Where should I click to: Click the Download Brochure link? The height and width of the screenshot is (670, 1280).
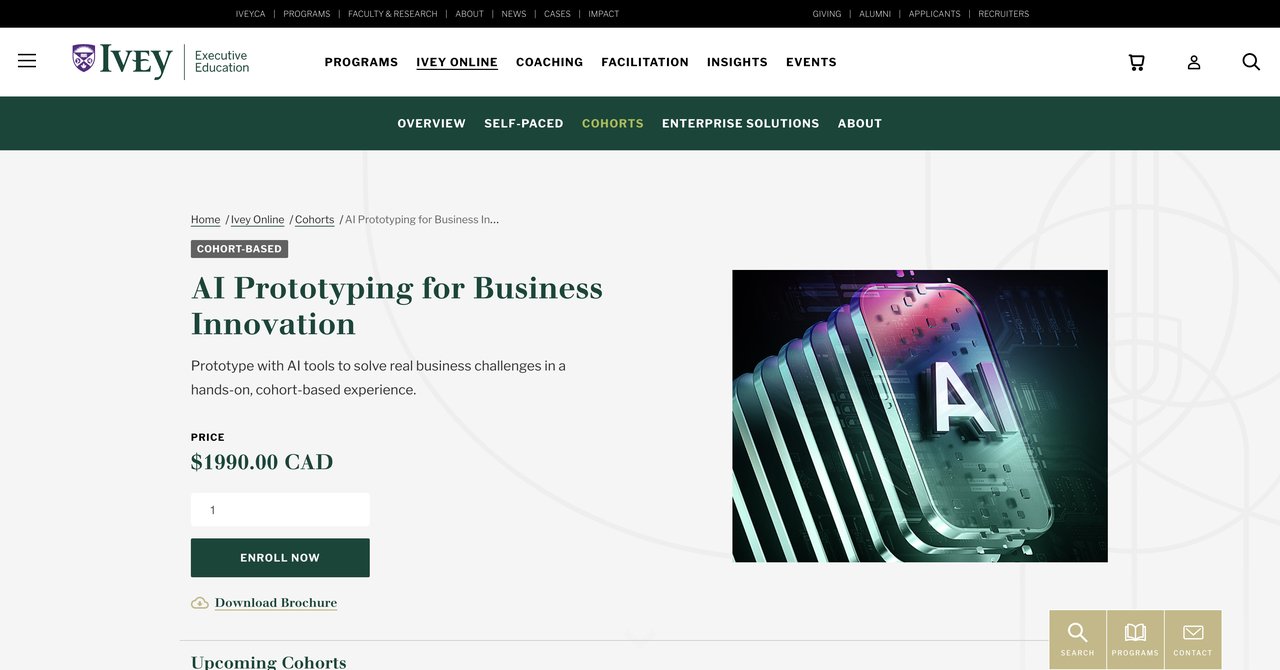click(x=276, y=603)
